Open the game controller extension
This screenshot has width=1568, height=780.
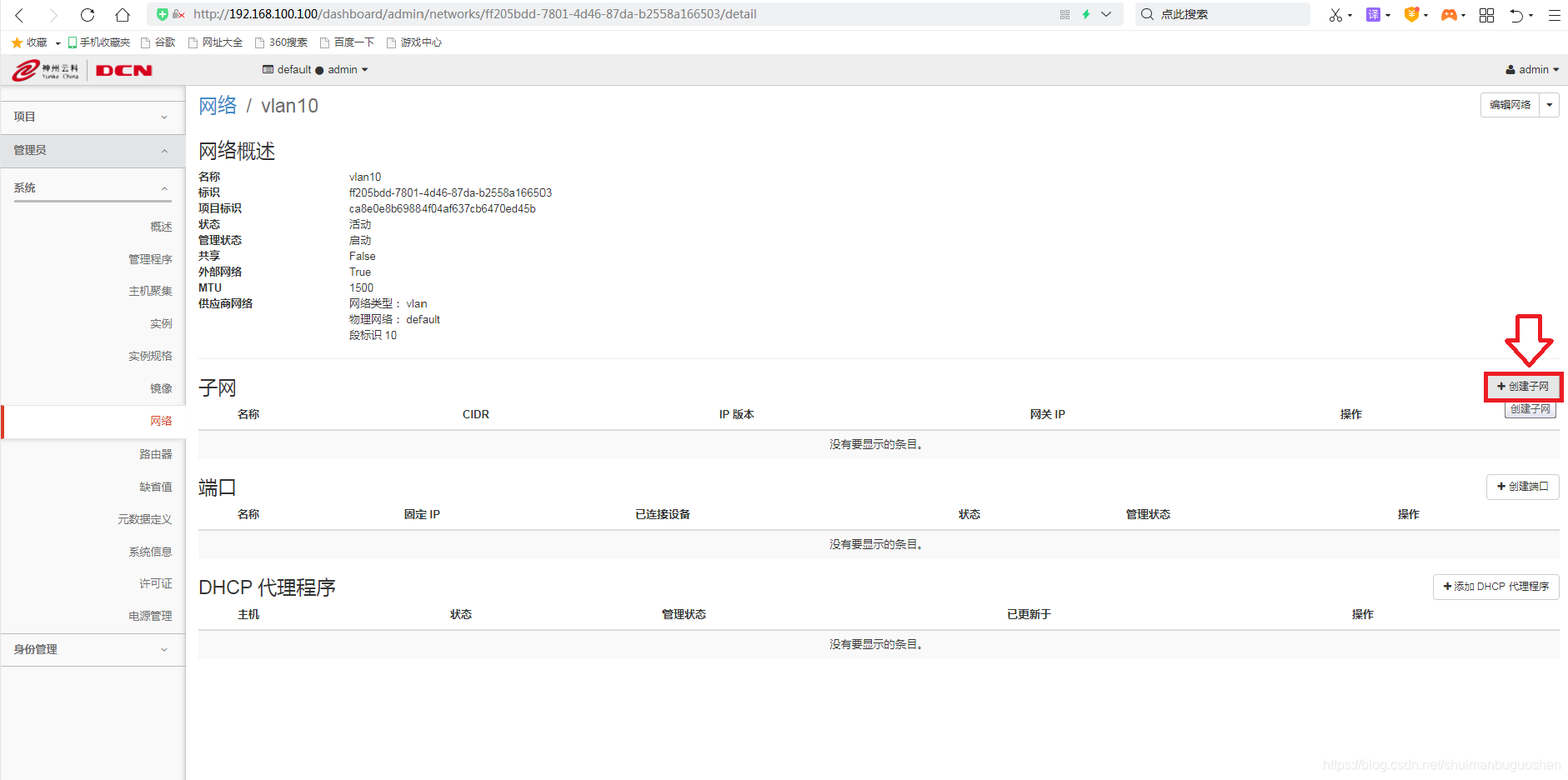point(1450,15)
